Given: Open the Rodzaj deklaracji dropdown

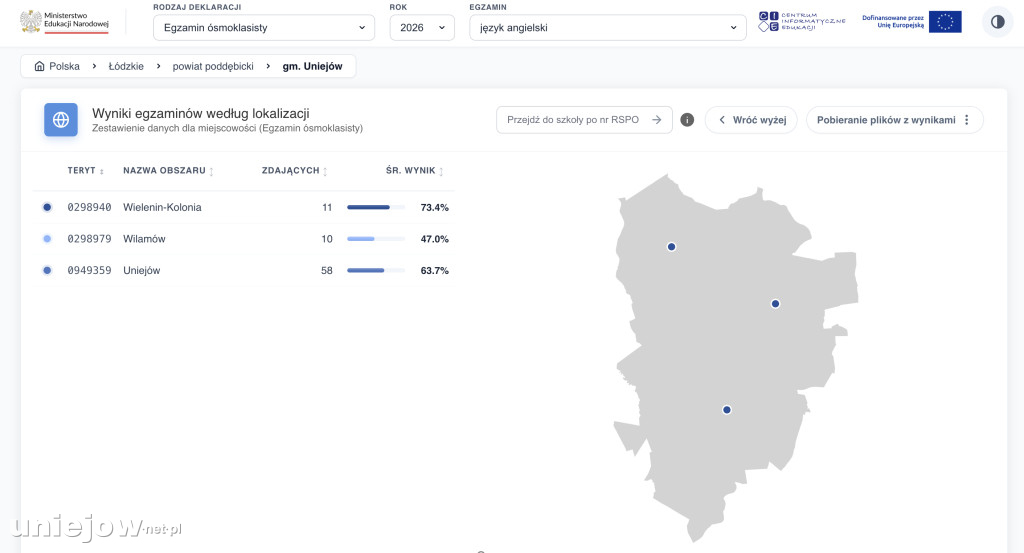Looking at the screenshot, I should click(x=264, y=27).
